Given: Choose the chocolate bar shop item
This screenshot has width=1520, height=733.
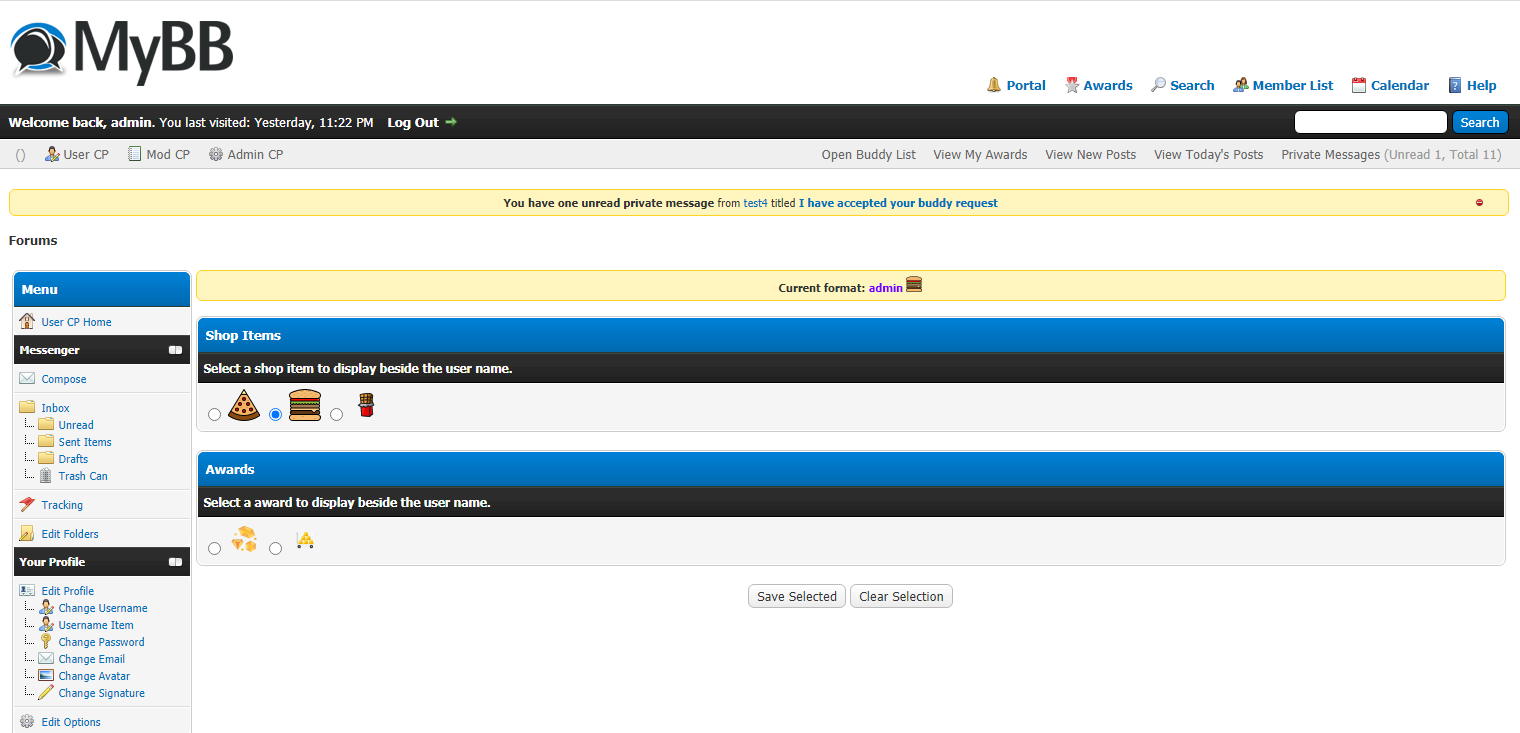Looking at the screenshot, I should pyautogui.click(x=337, y=414).
